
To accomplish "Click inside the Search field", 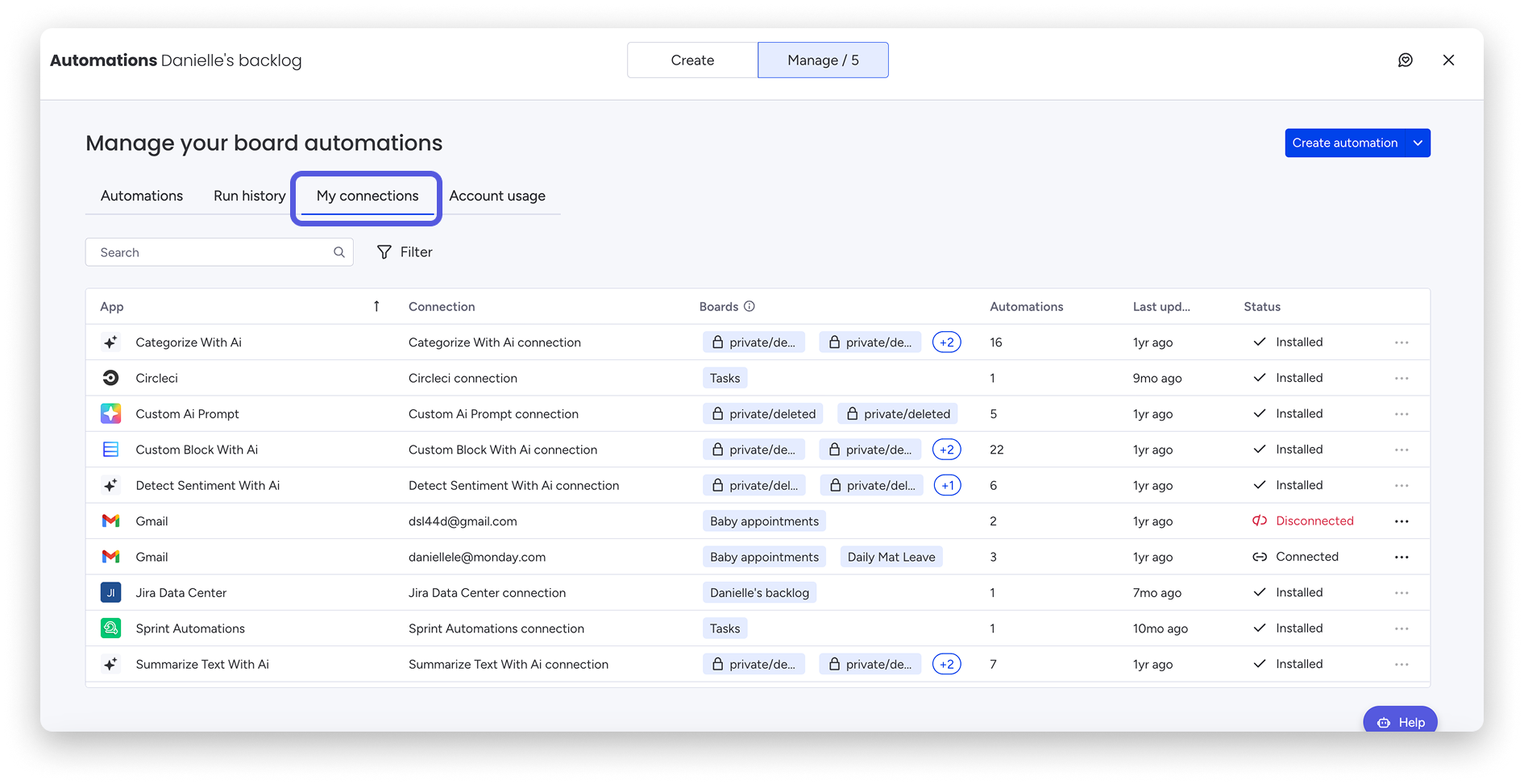I will pyautogui.click(x=219, y=252).
